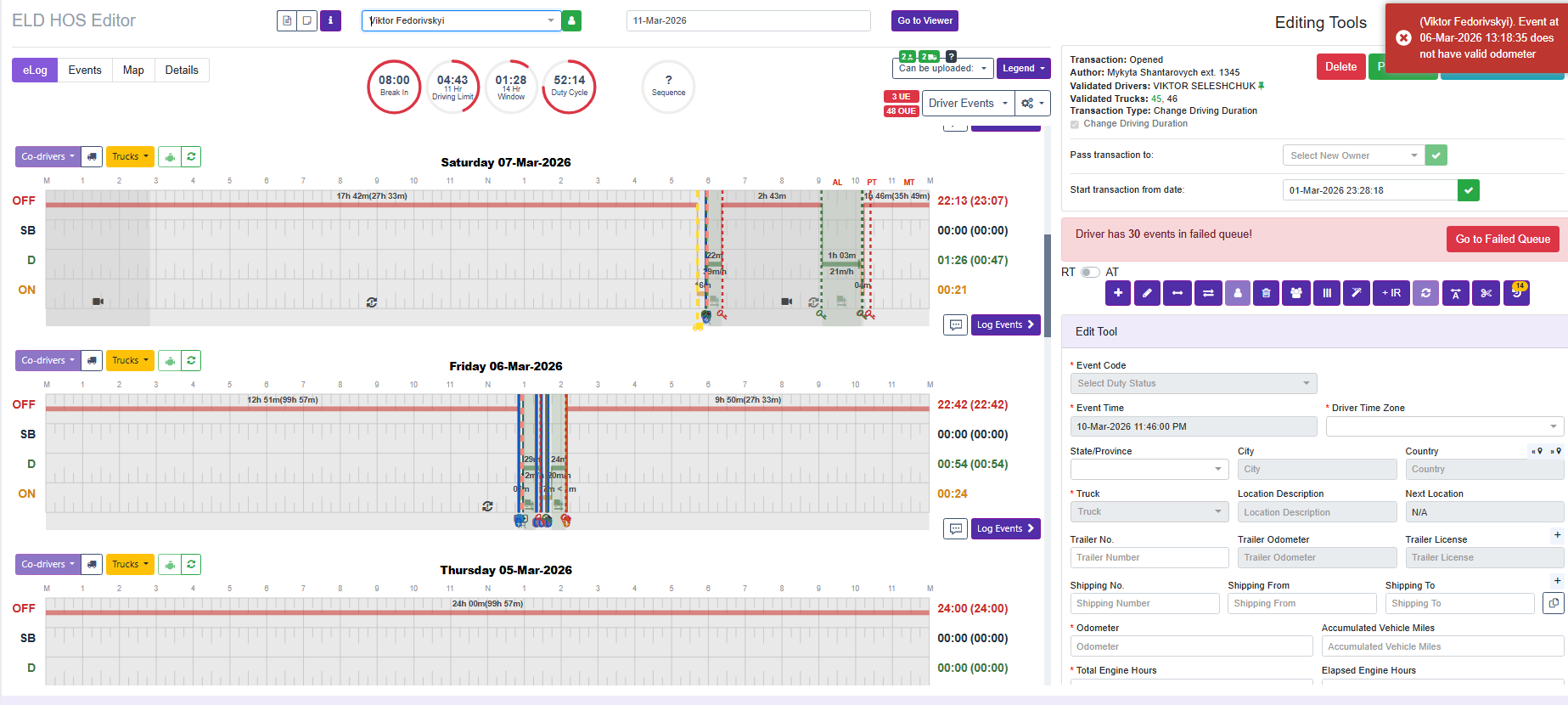Click the Break In 08:00 gauge
Viewport: 1568px width, 705px height.
coord(394,87)
